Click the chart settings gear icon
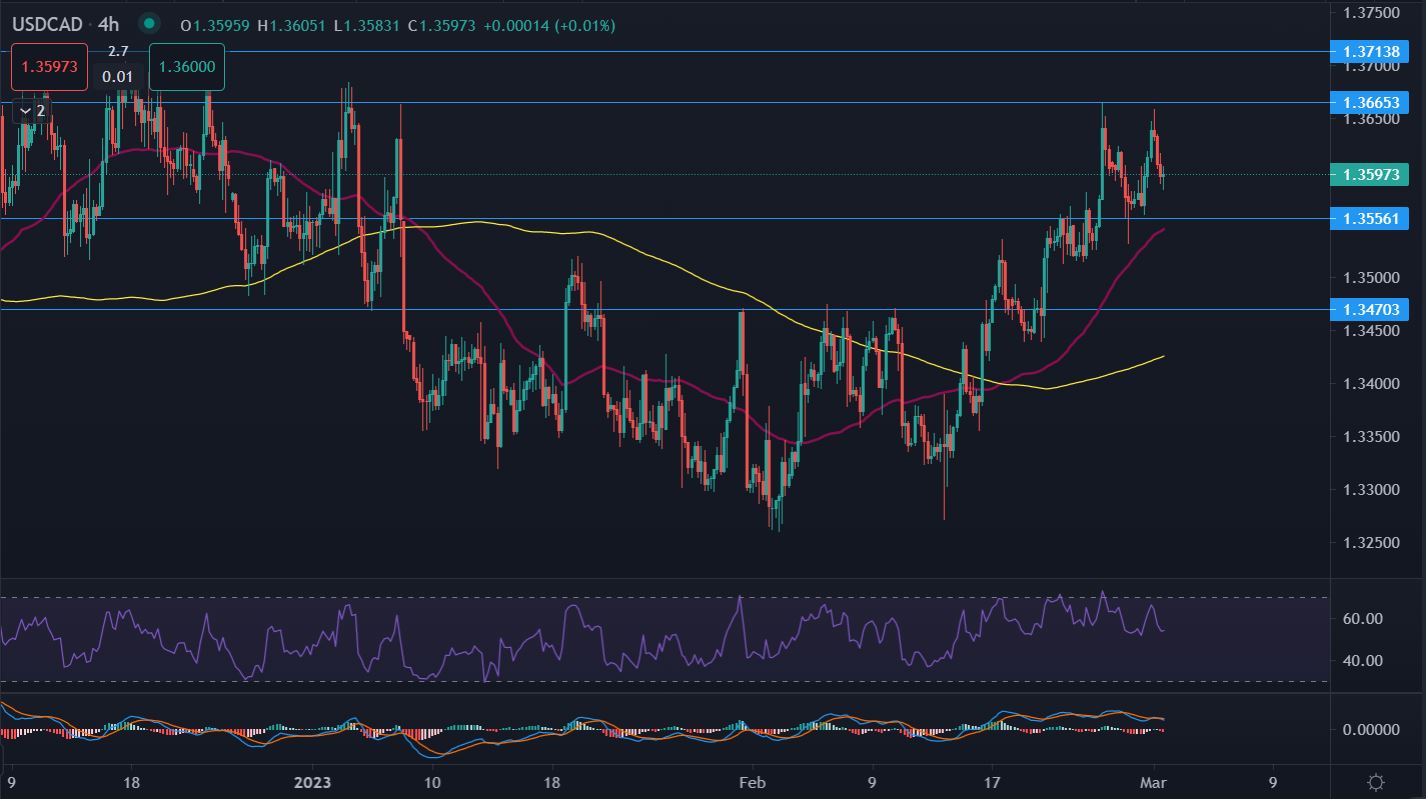1426x799 pixels. [x=1376, y=781]
